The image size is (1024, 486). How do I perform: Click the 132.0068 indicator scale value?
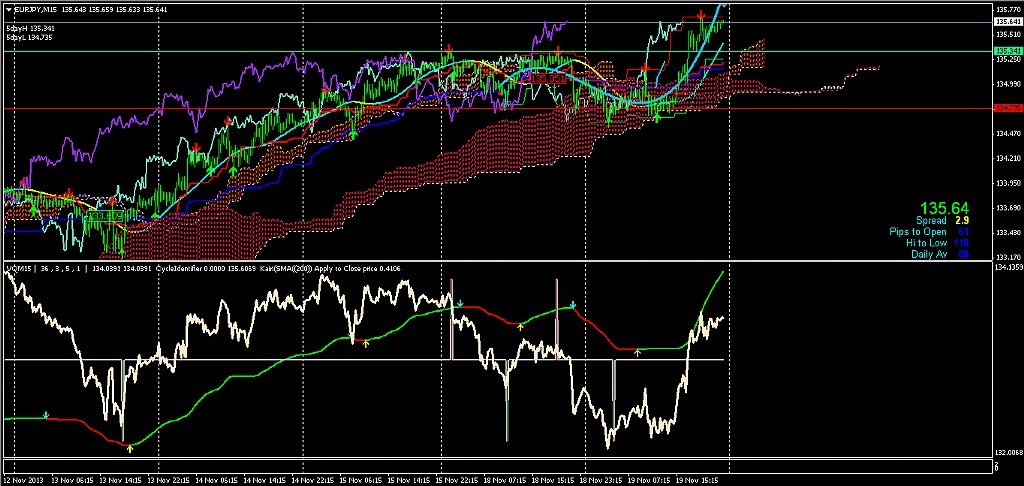1008,452
